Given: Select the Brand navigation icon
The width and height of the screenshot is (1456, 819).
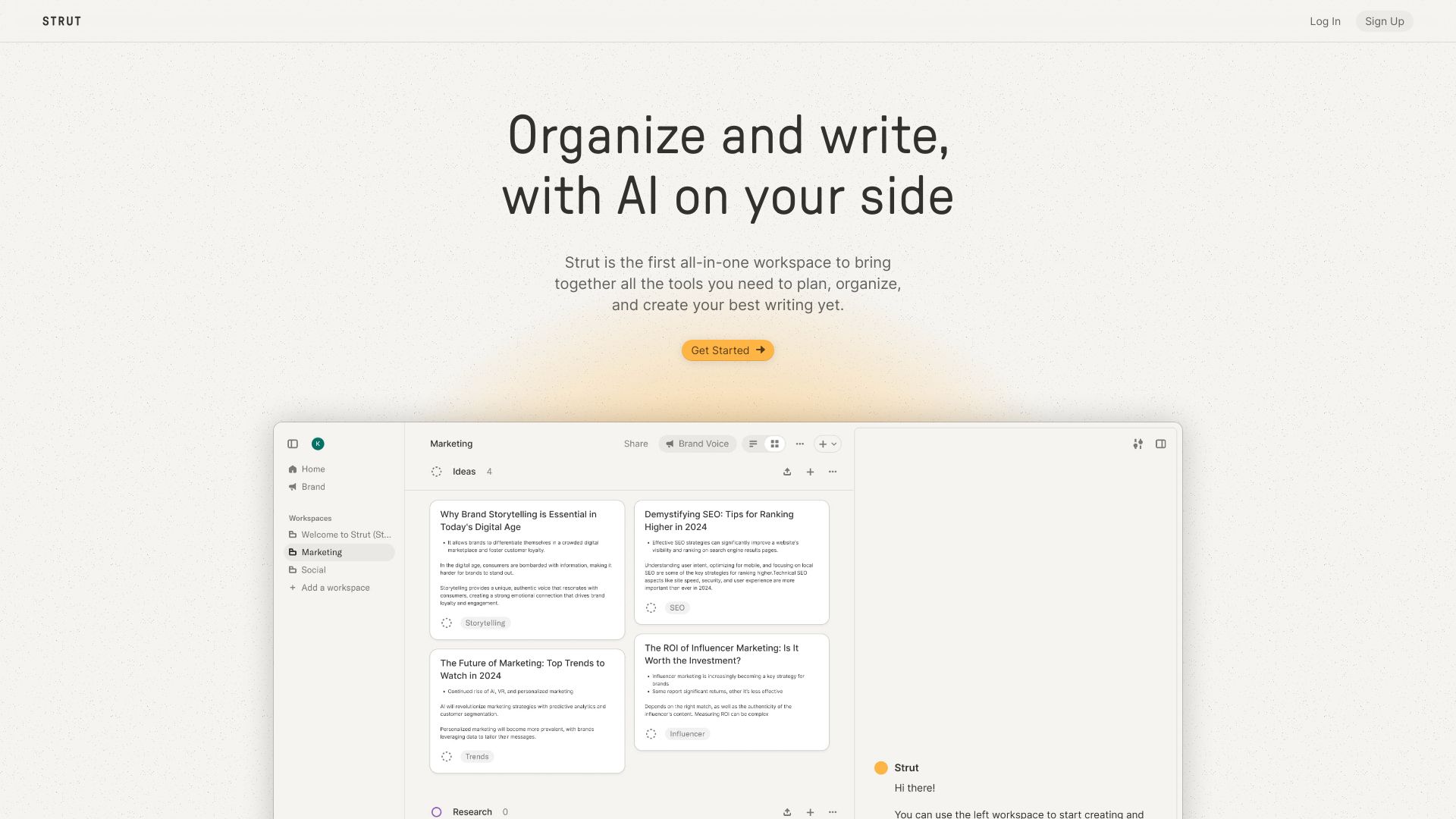Looking at the screenshot, I should click(293, 487).
